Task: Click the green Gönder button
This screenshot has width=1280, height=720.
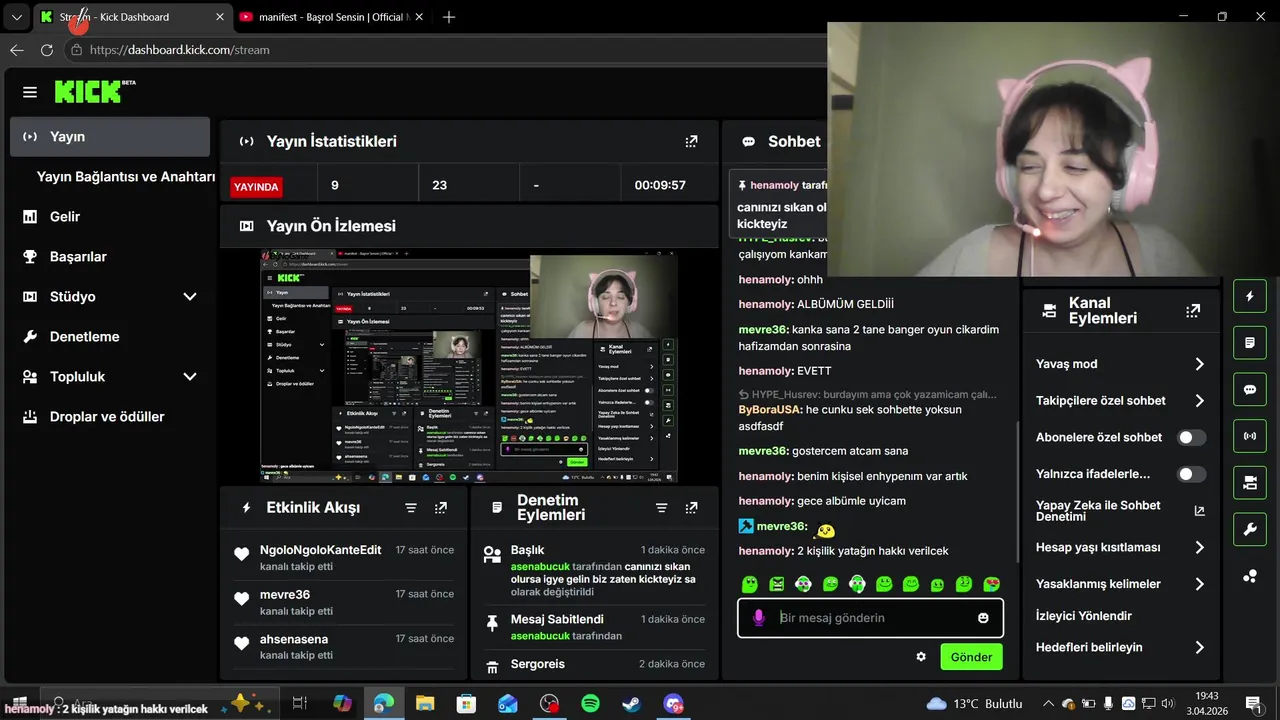Action: (x=971, y=657)
